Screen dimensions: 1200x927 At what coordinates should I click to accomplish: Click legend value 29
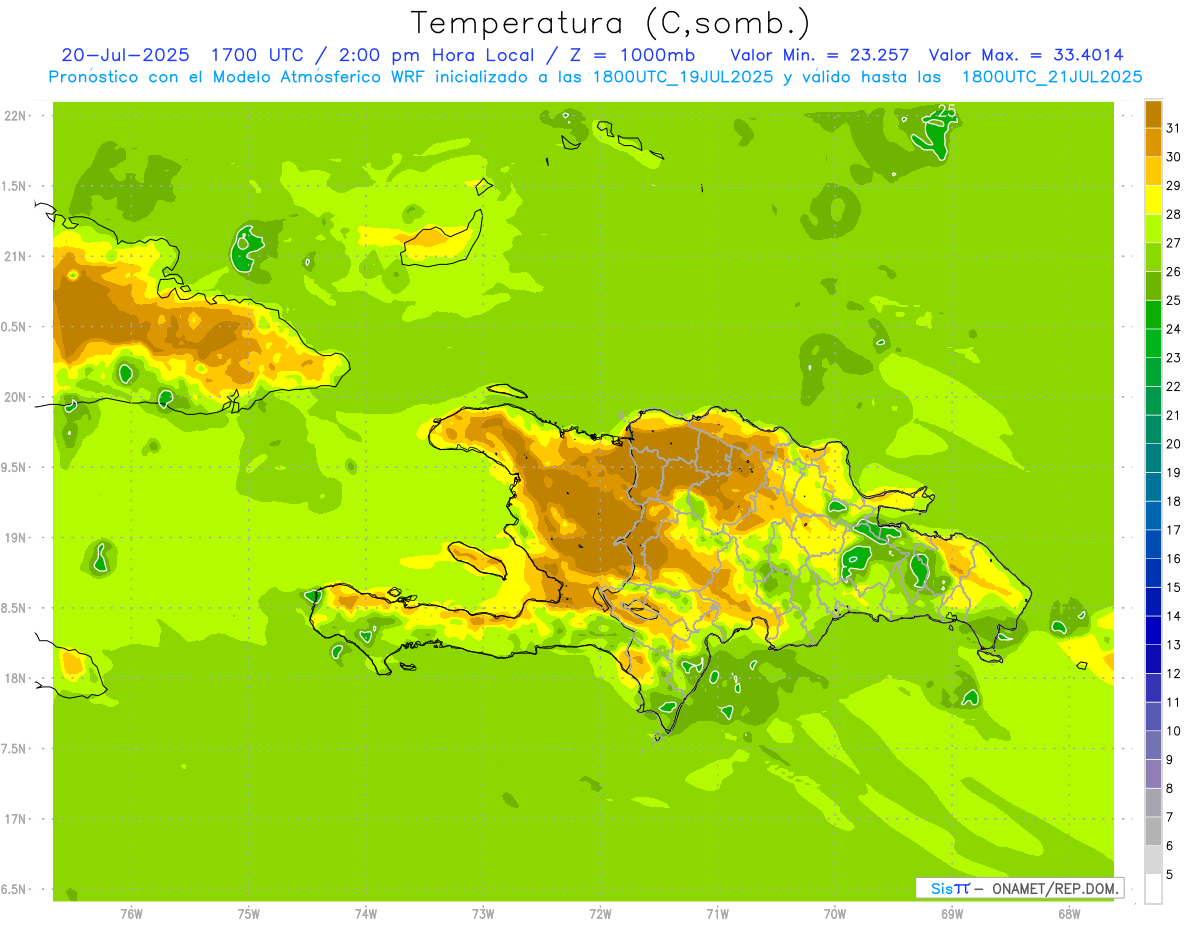(x=1174, y=185)
